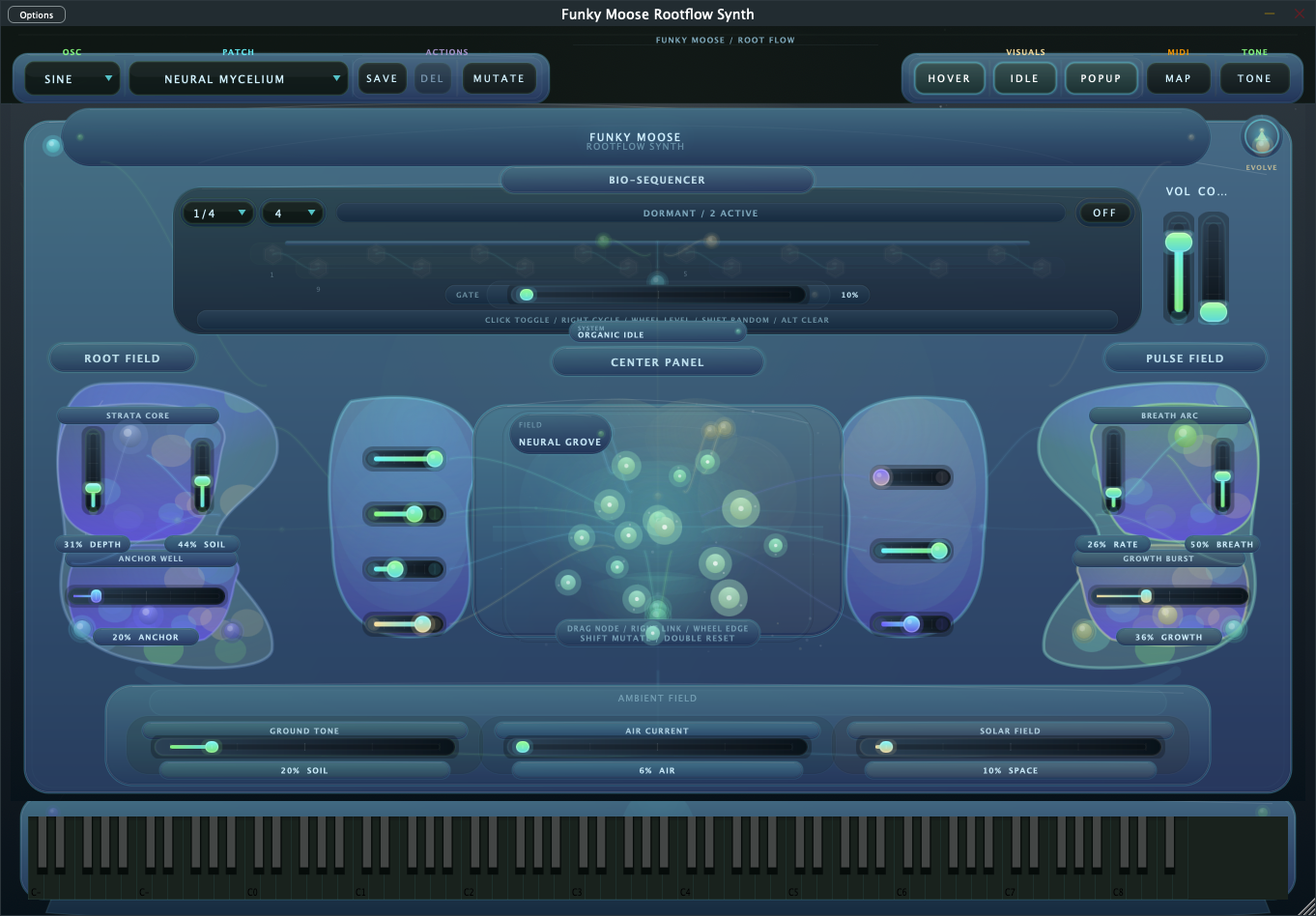Mutate the NEURAL MYCELIUM patch
This screenshot has height=916, width=1316.
[499, 78]
